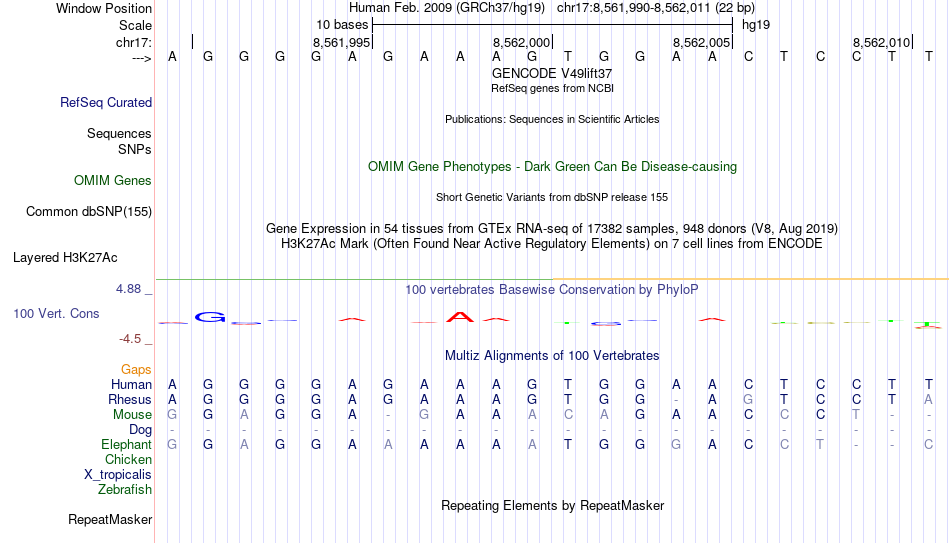950x543 pixels.
Task: Click the GENCODE V49lift37 track title
Action: [x=552, y=73]
